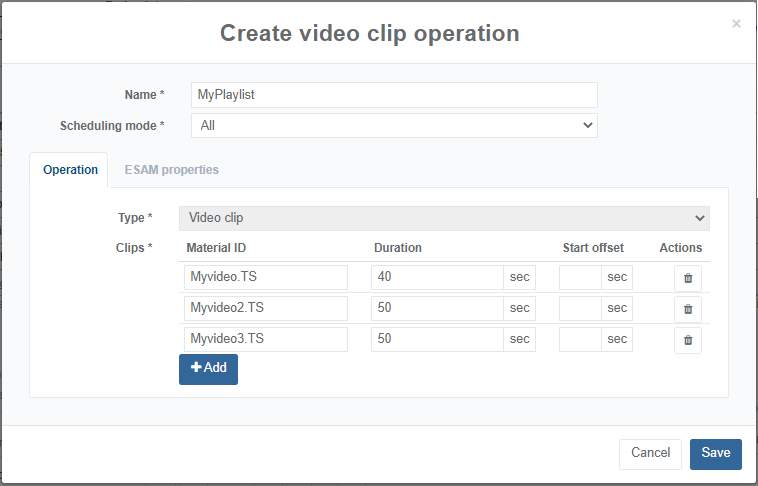Expand the Type dropdown showing Video clip
Image resolution: width=758 pixels, height=486 pixels.
444,218
